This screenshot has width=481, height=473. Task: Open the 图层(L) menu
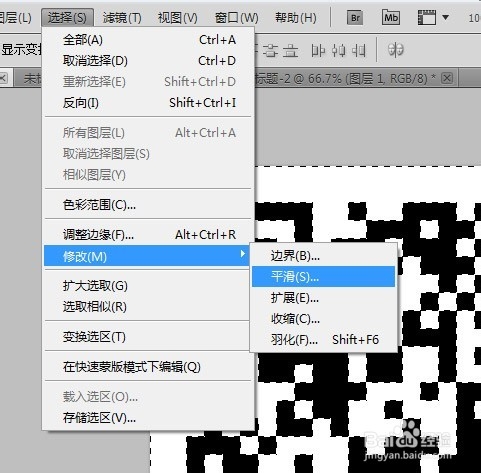pos(16,18)
